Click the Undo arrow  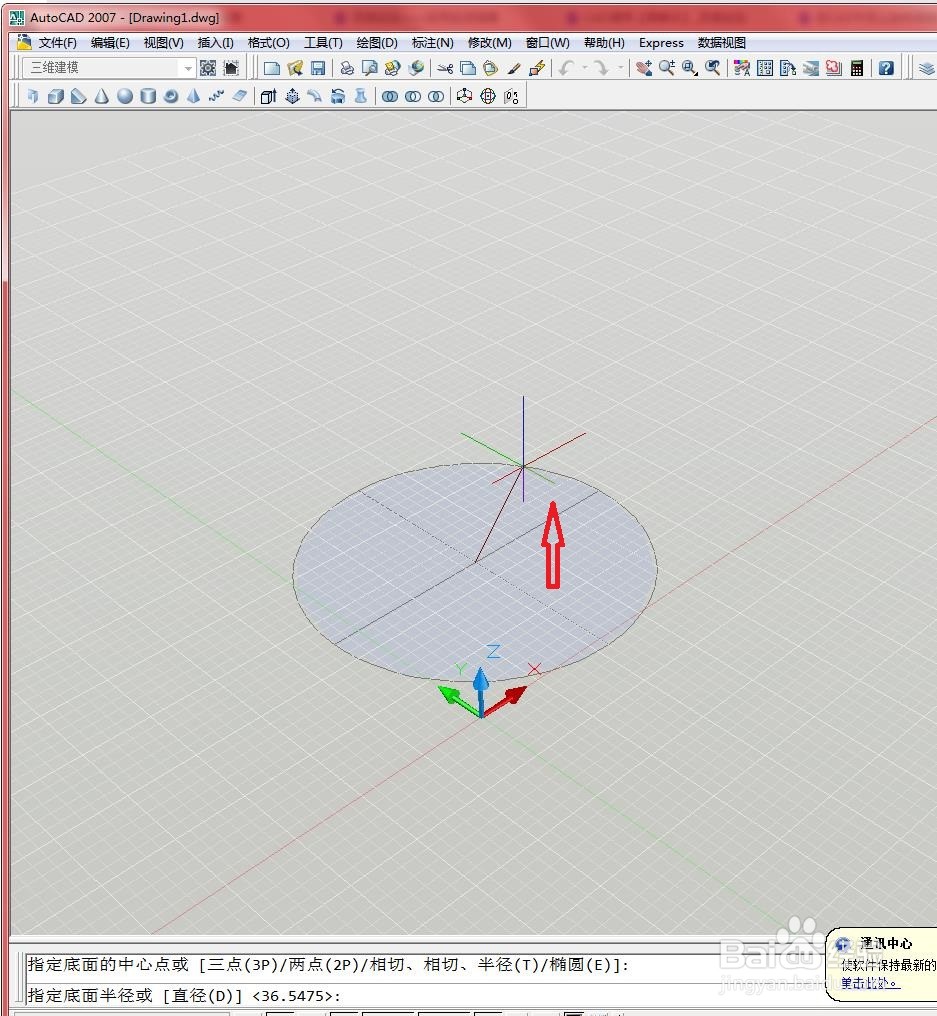[x=566, y=68]
